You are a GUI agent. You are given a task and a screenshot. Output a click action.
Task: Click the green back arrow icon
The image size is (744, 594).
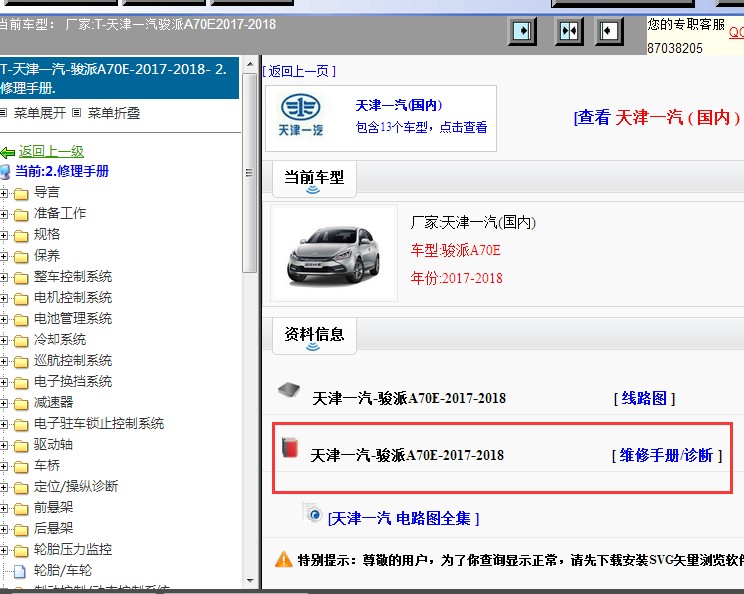tap(8, 152)
